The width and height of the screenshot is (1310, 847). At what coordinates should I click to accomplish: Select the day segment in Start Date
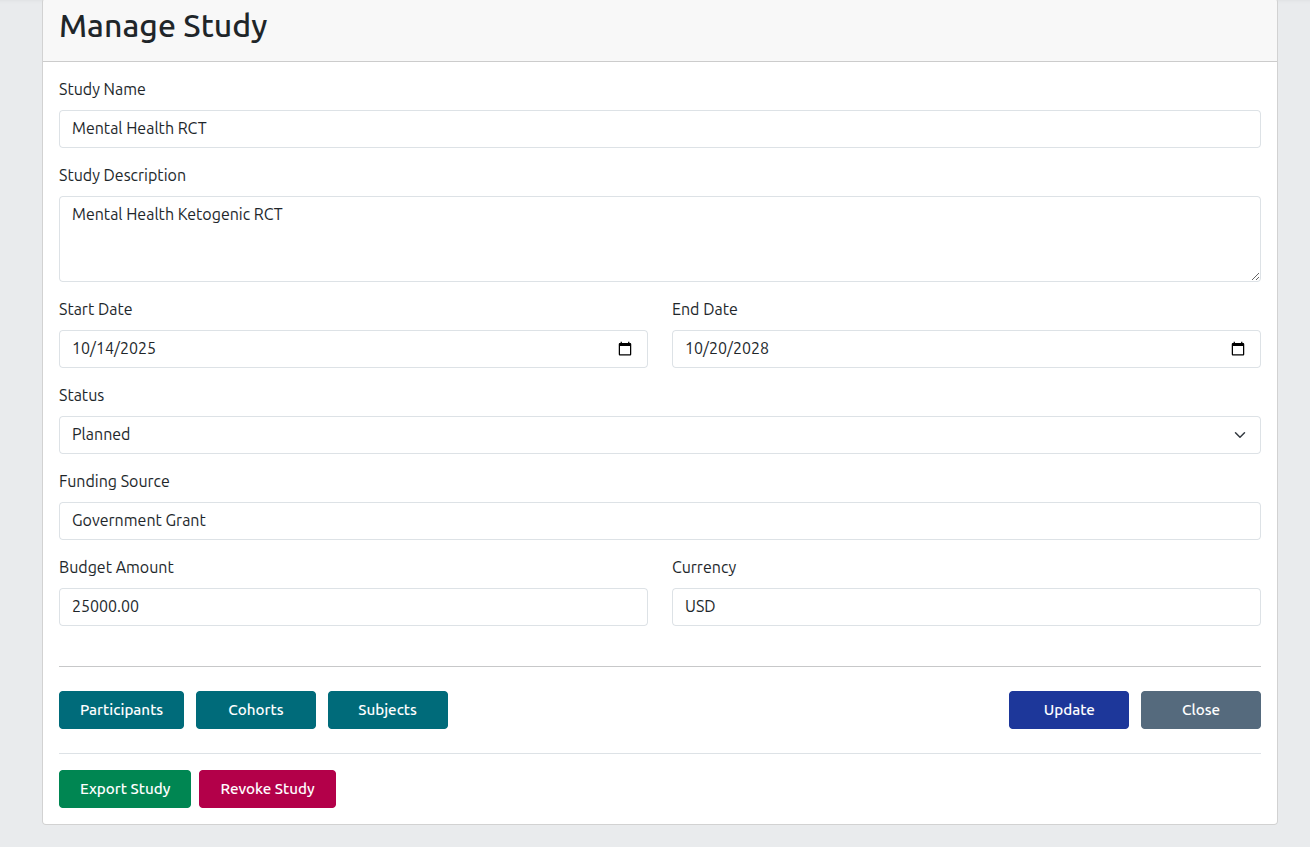106,349
